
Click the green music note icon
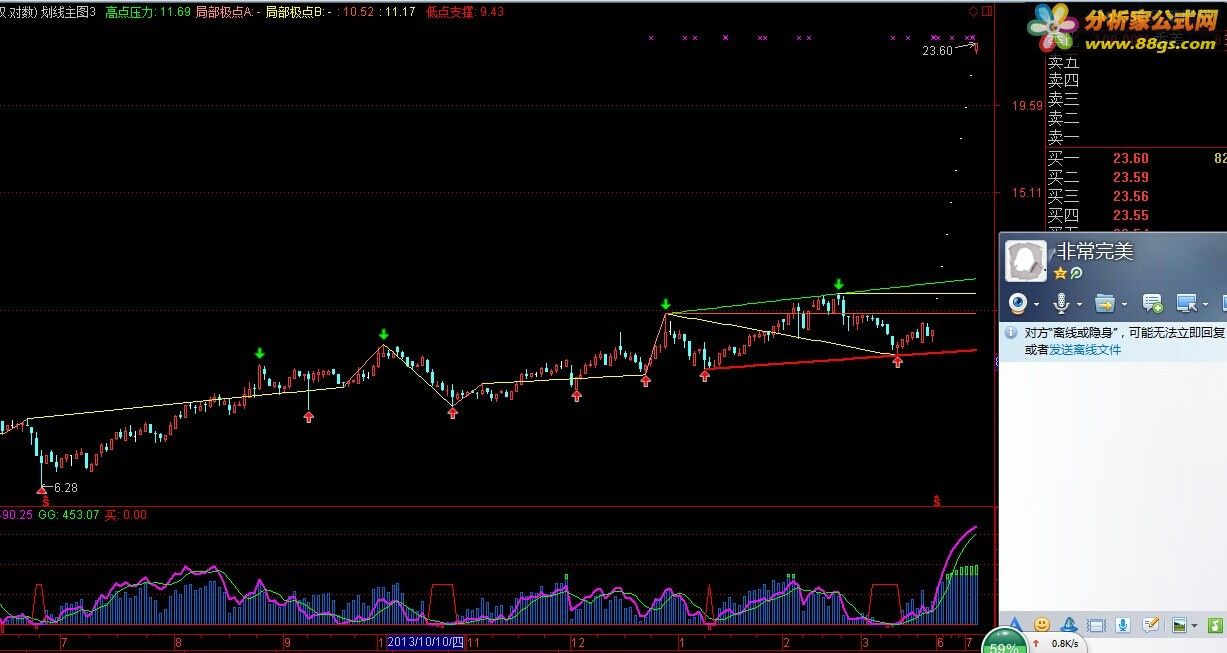(1215, 625)
